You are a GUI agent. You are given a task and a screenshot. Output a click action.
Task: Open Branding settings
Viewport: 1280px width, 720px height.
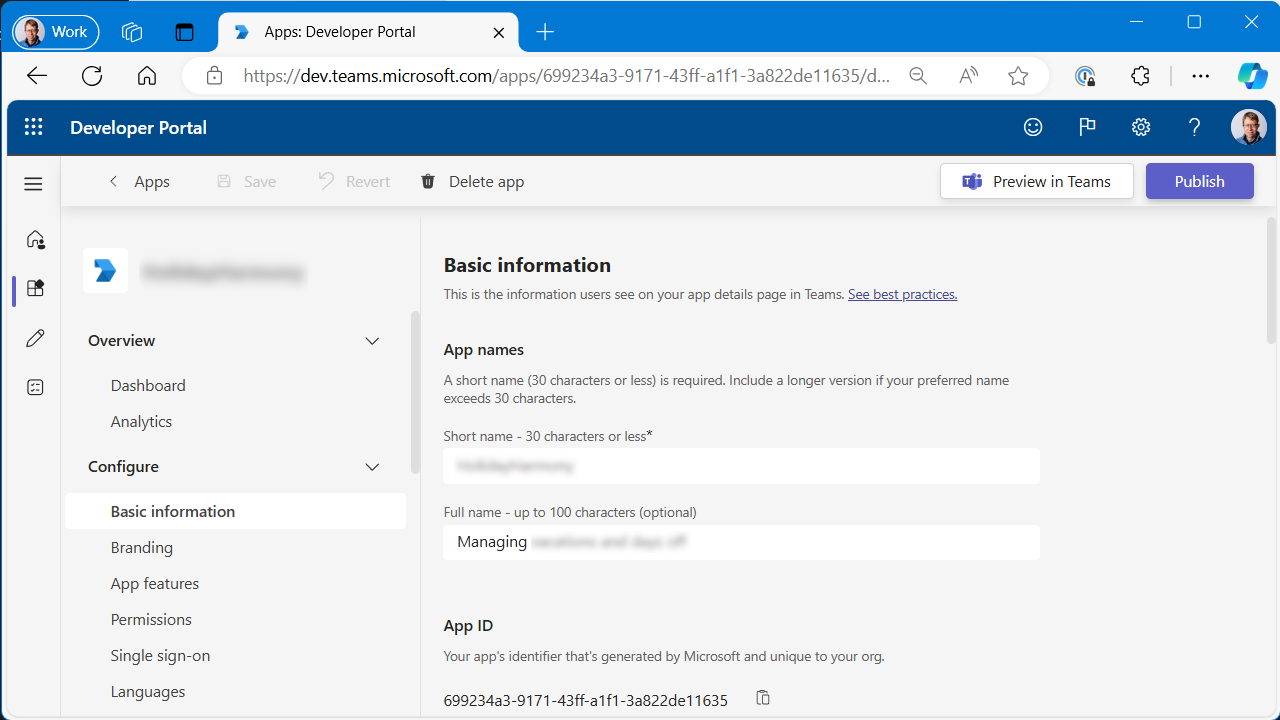[x=142, y=547]
